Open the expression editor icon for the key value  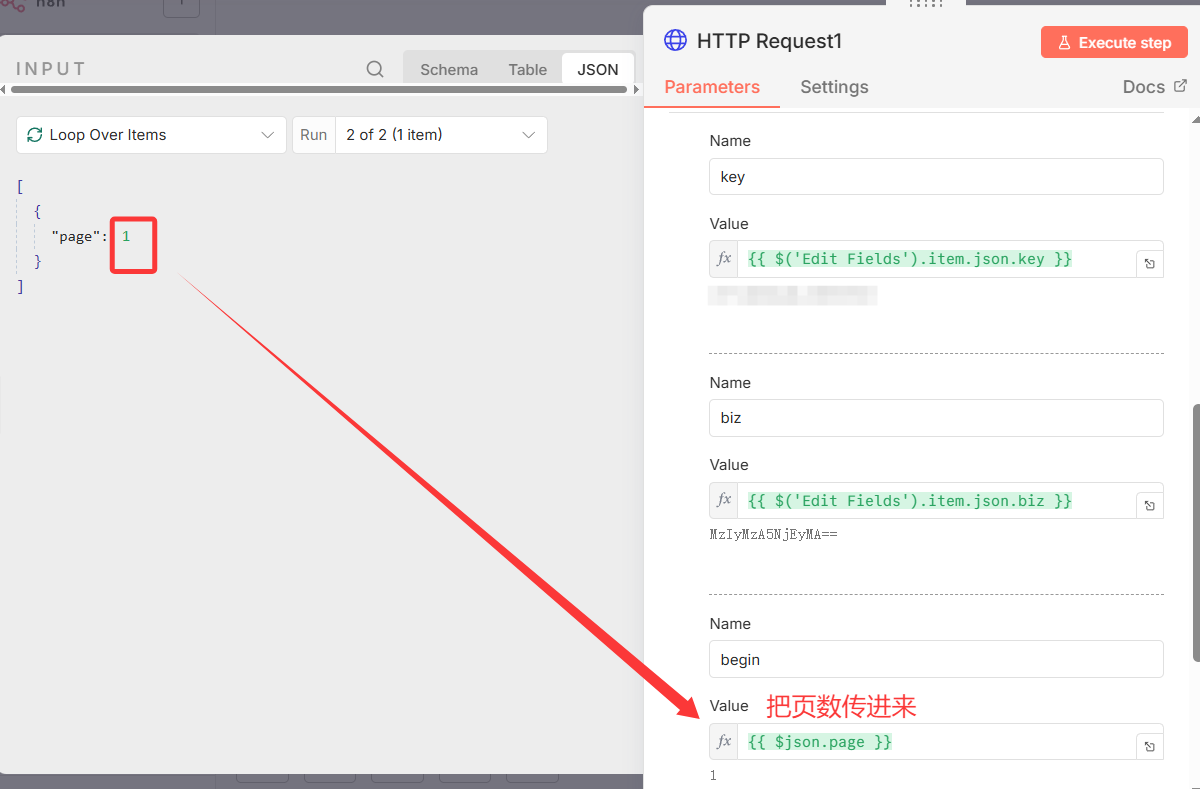(1149, 261)
